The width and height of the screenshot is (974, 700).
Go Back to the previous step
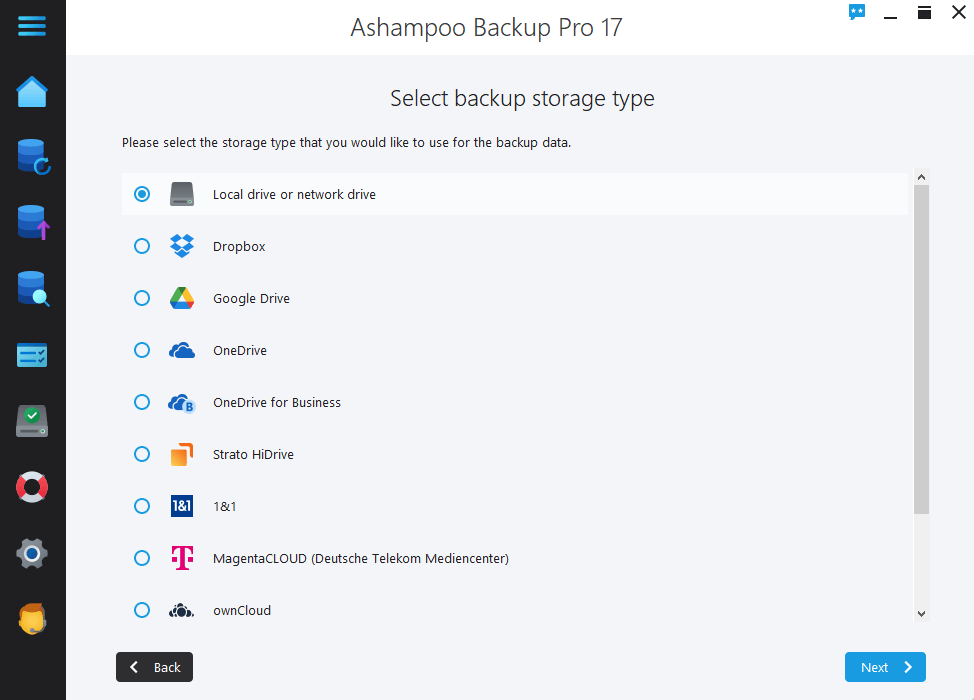pyautogui.click(x=154, y=667)
